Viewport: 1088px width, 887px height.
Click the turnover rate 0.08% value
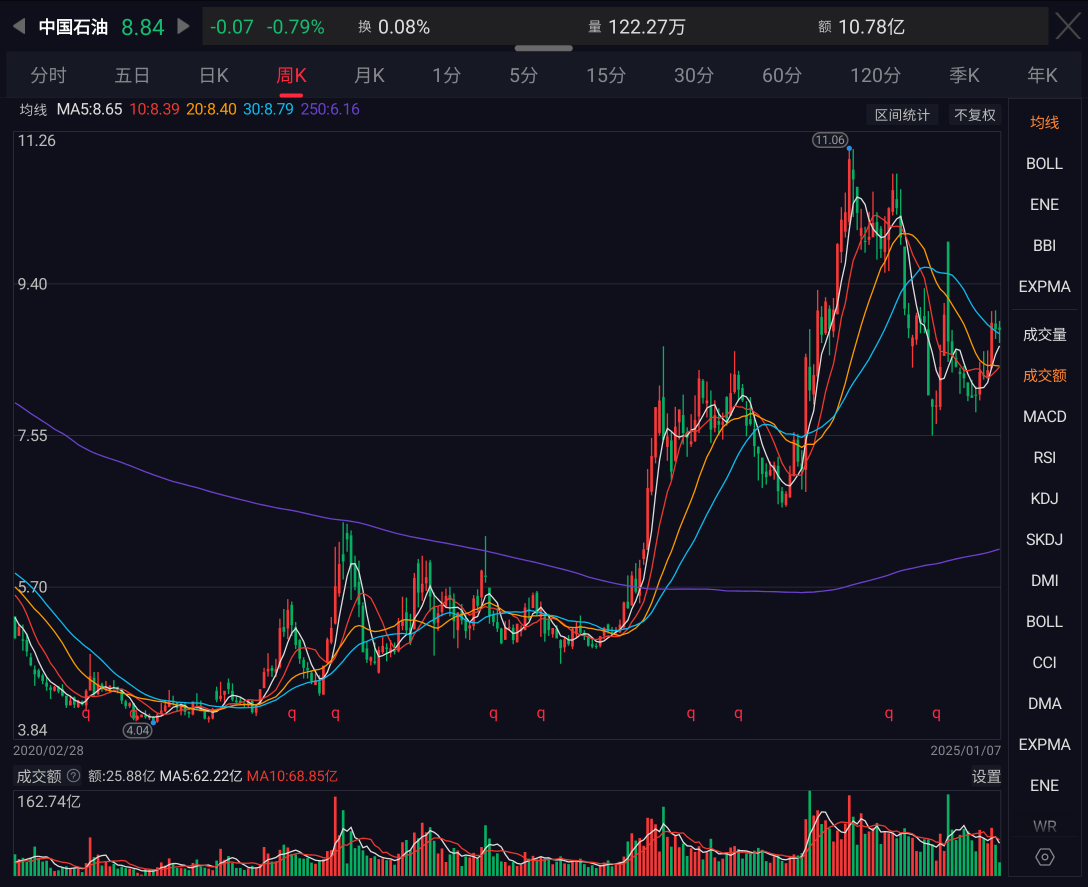click(x=404, y=27)
